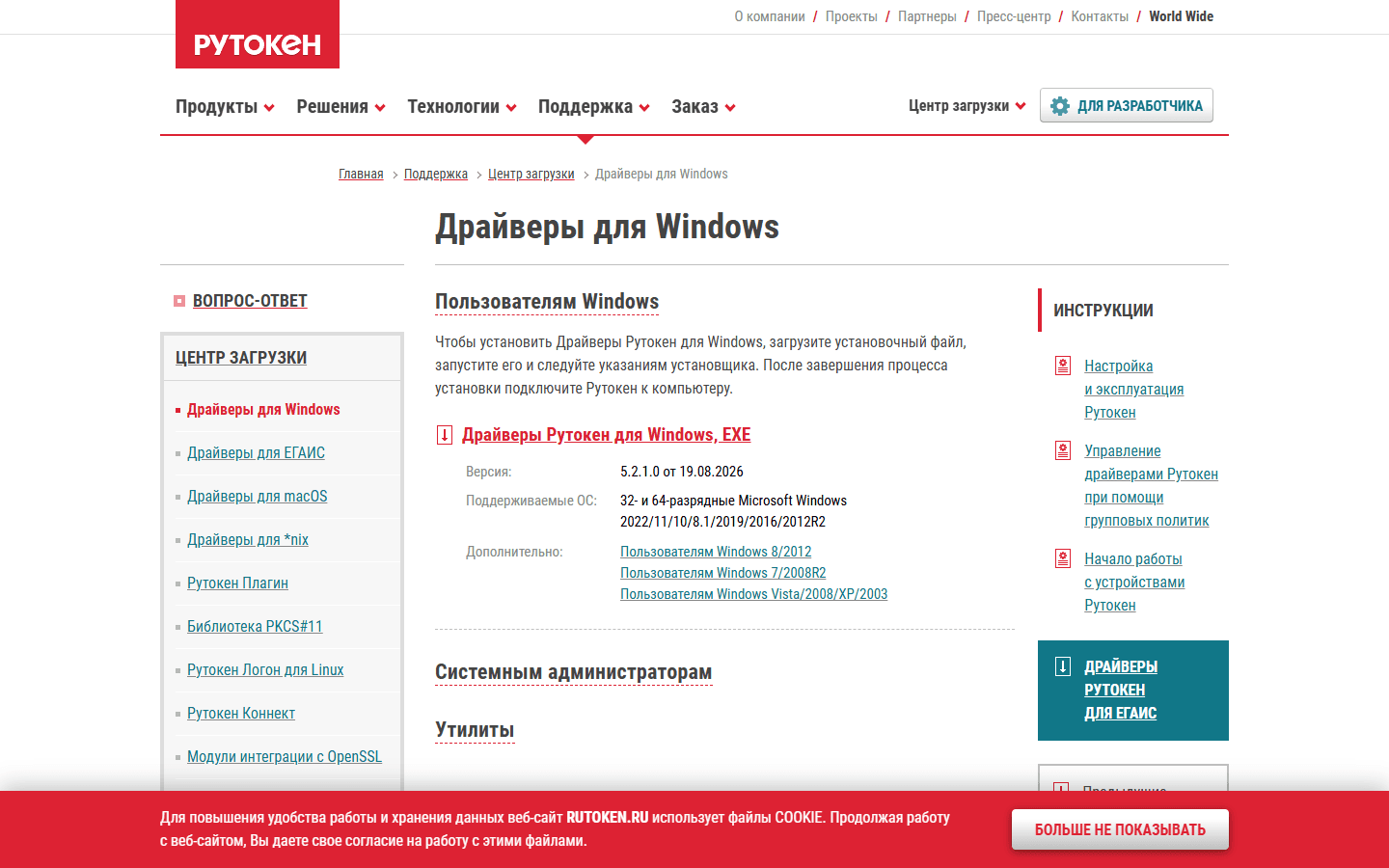This screenshot has height=868, width=1389.
Task: Open Начало работы с устройствами Рутокен instruction
Action: click(x=1134, y=583)
